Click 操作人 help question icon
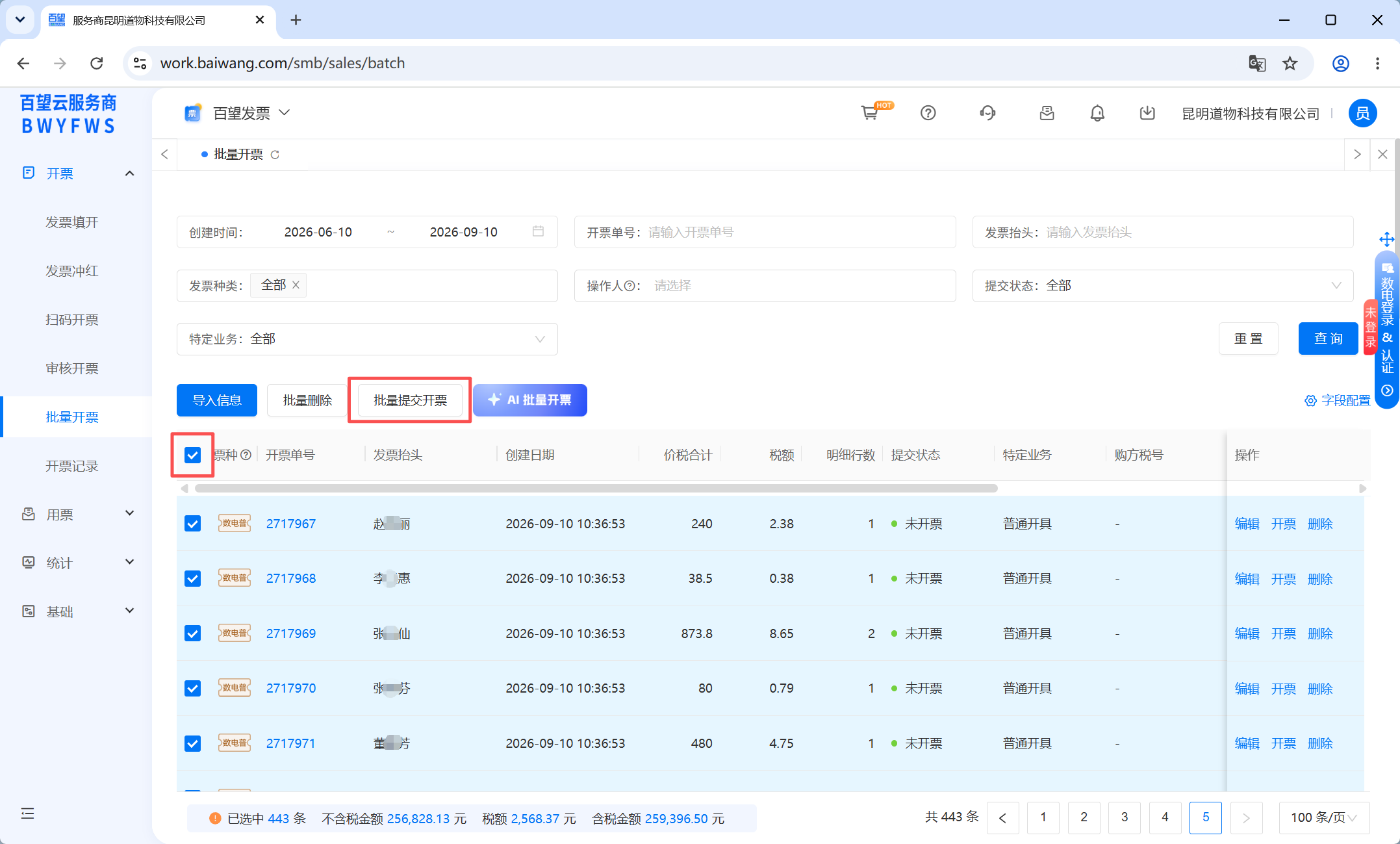 click(629, 286)
